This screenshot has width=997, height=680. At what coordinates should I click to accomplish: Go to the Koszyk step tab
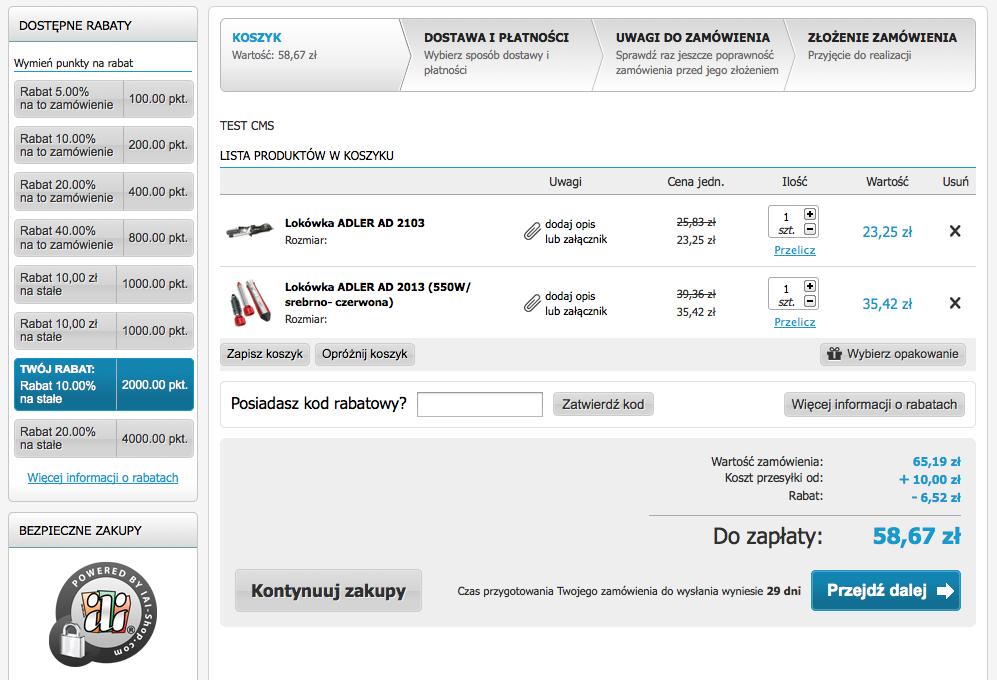pyautogui.click(x=312, y=55)
